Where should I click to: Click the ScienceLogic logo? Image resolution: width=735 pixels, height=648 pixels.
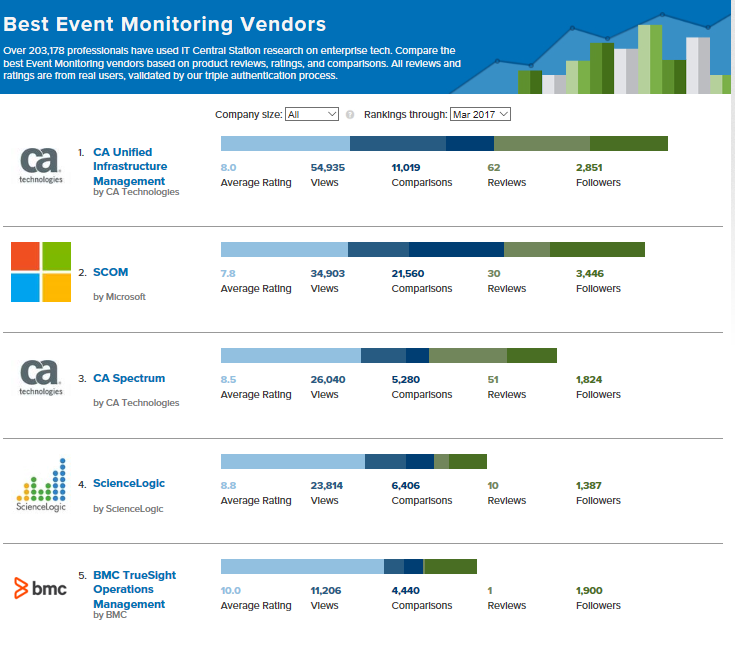tap(41, 485)
